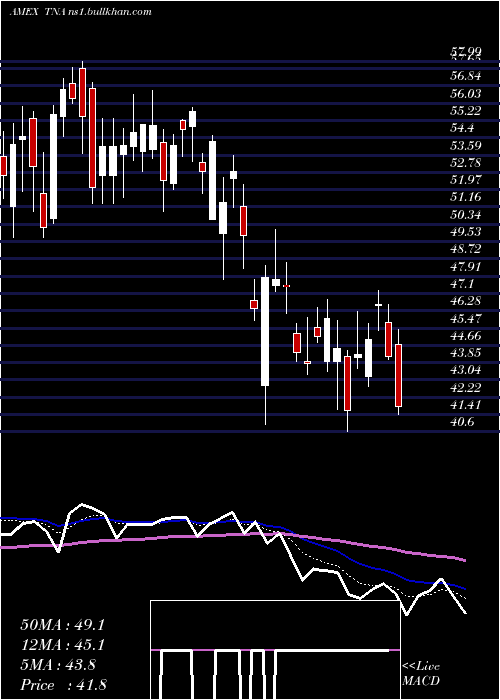Click the 55.22 price level label
The image size is (500, 700).
tap(466, 111)
